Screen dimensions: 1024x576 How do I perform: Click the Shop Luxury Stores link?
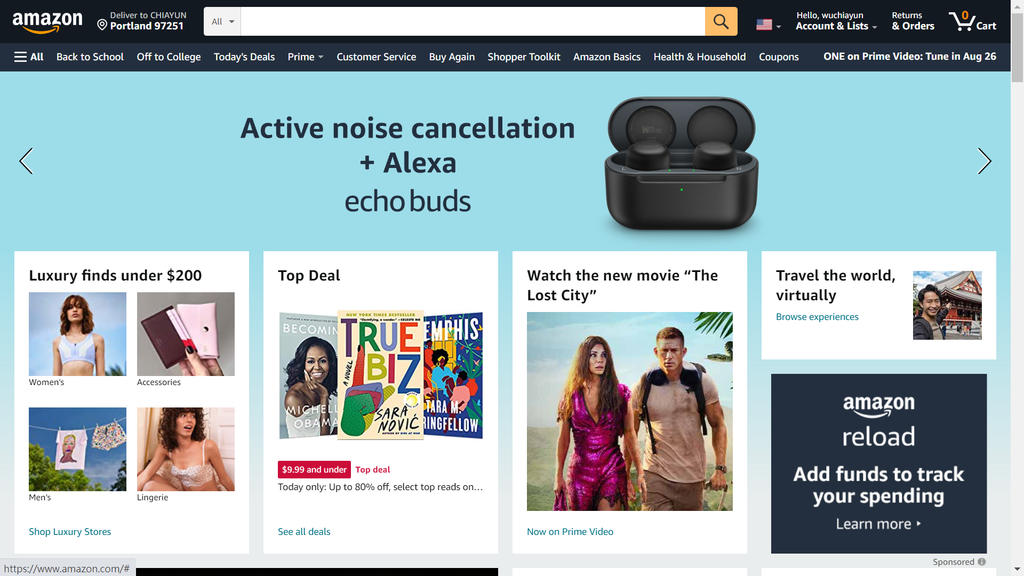click(70, 532)
